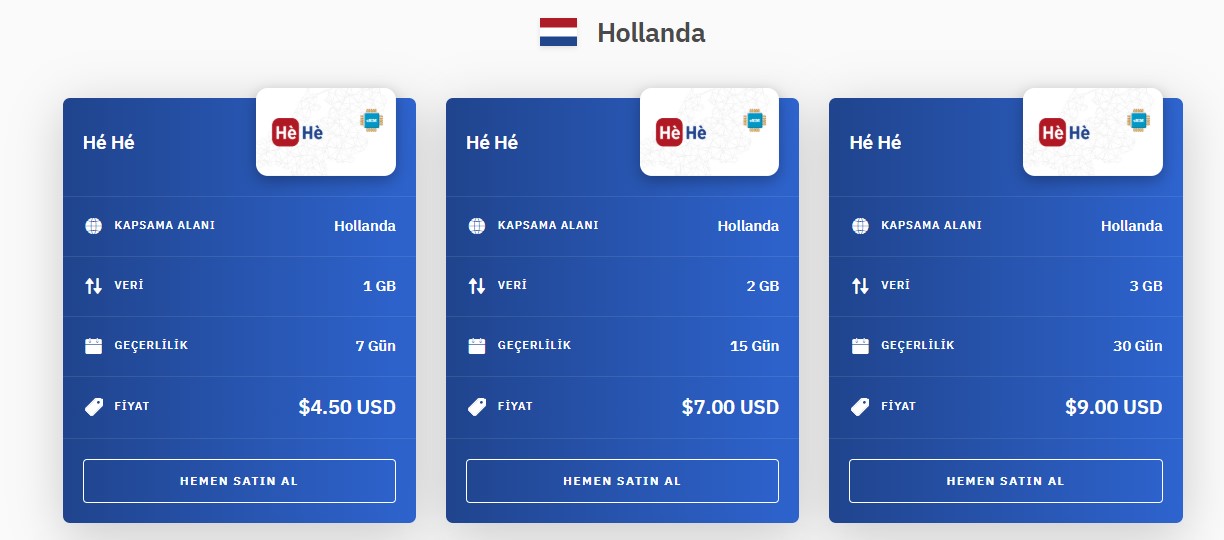Click the Hollanda country heading
Image resolution: width=1224 pixels, height=540 pixels.
[x=651, y=33]
